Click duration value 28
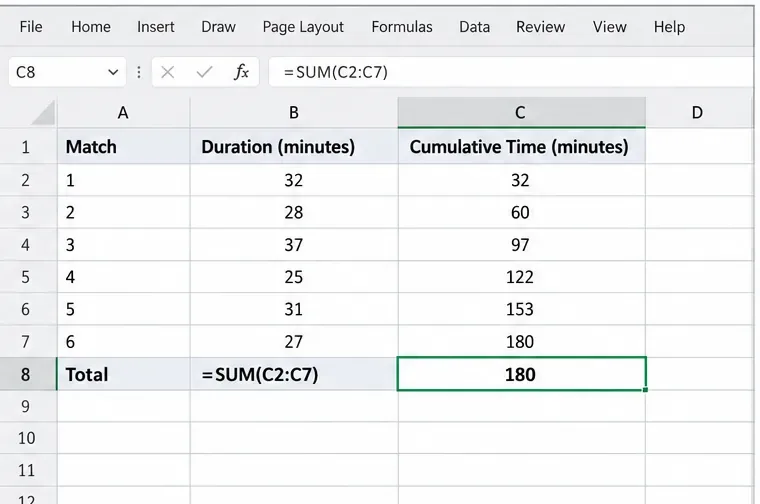 [x=294, y=212]
